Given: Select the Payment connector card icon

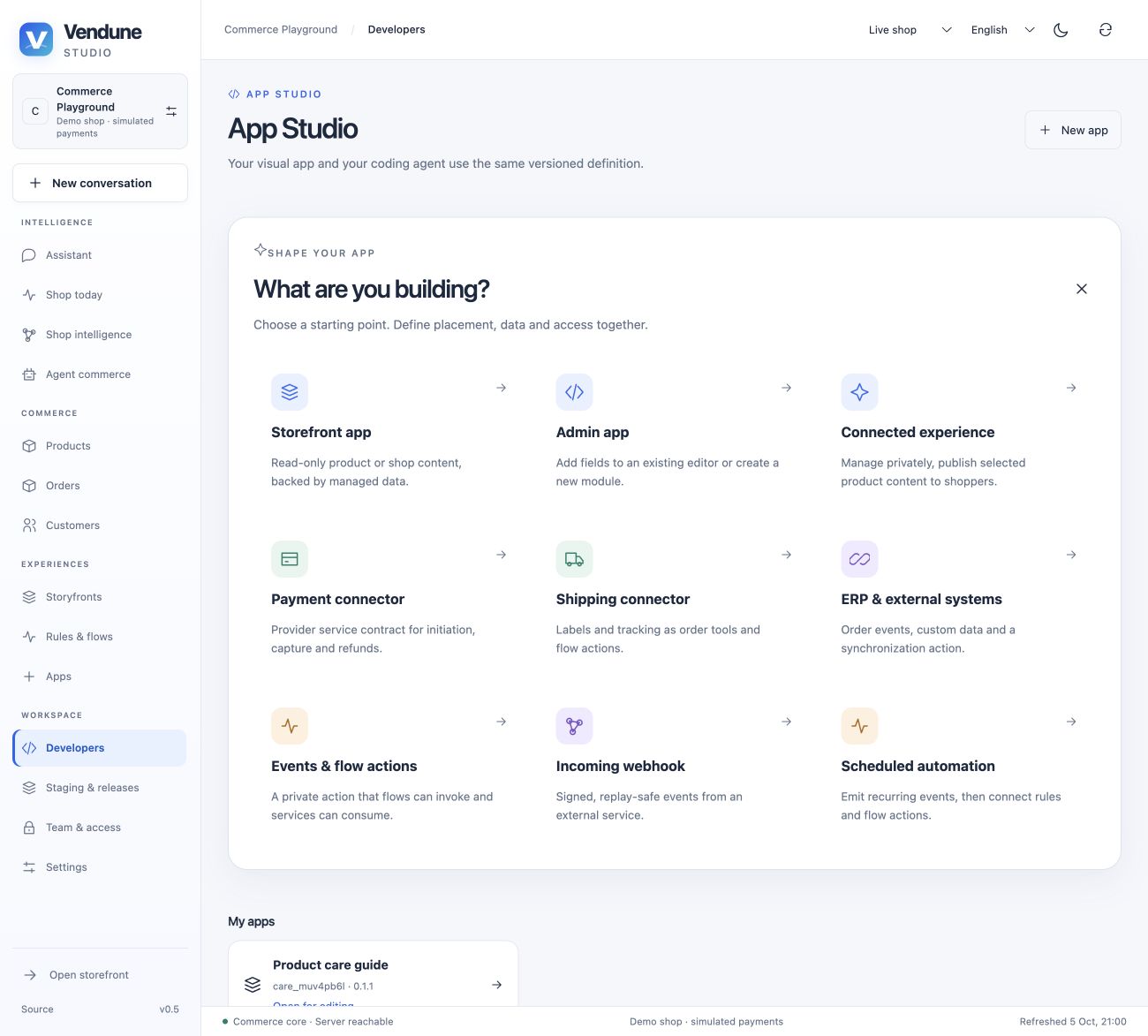Looking at the screenshot, I should pyautogui.click(x=290, y=559).
